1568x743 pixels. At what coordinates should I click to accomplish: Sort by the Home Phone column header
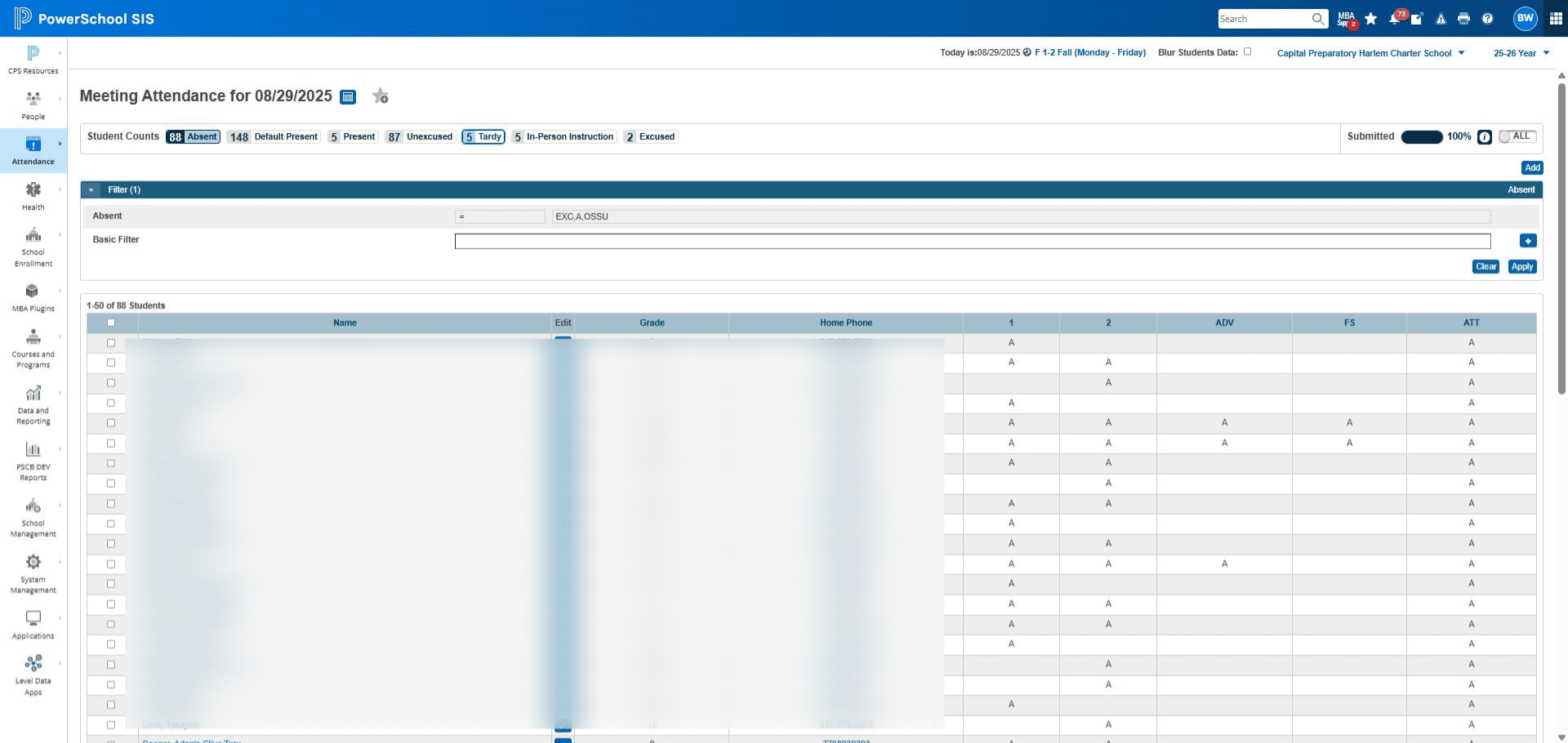(x=846, y=323)
